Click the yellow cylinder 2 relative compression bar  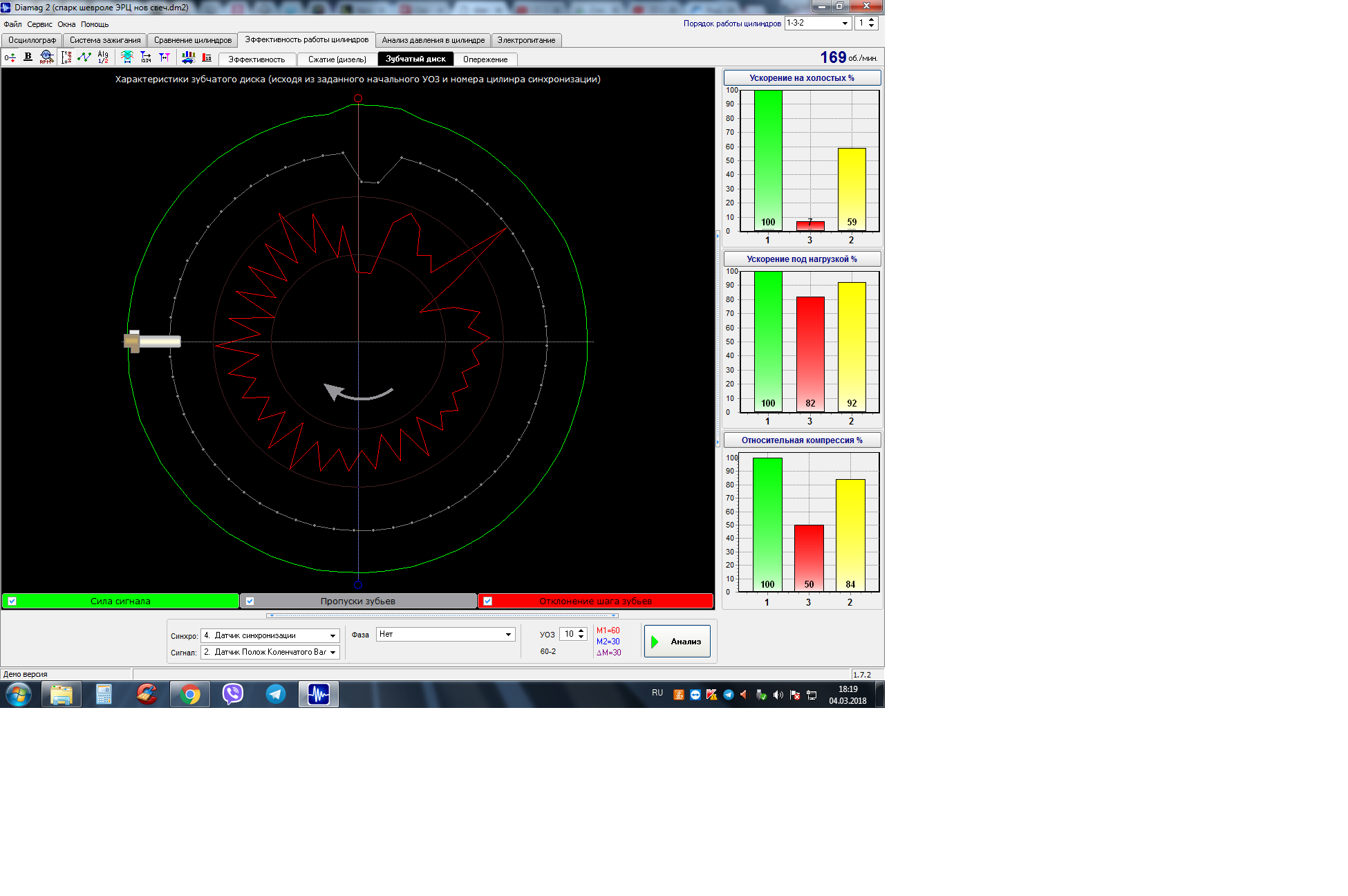coord(850,535)
